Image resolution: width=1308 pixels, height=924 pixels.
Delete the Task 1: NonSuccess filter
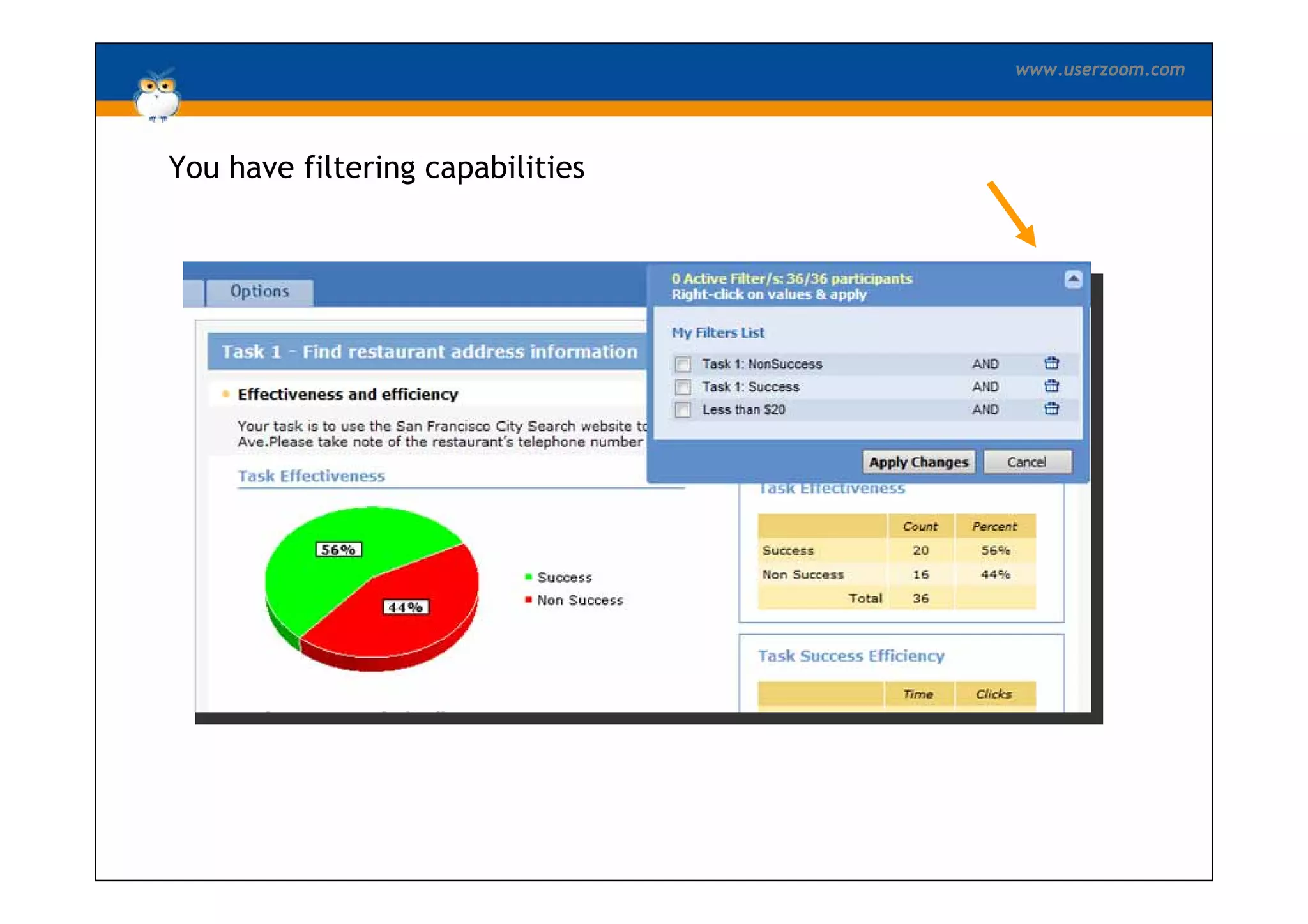coord(1051,363)
